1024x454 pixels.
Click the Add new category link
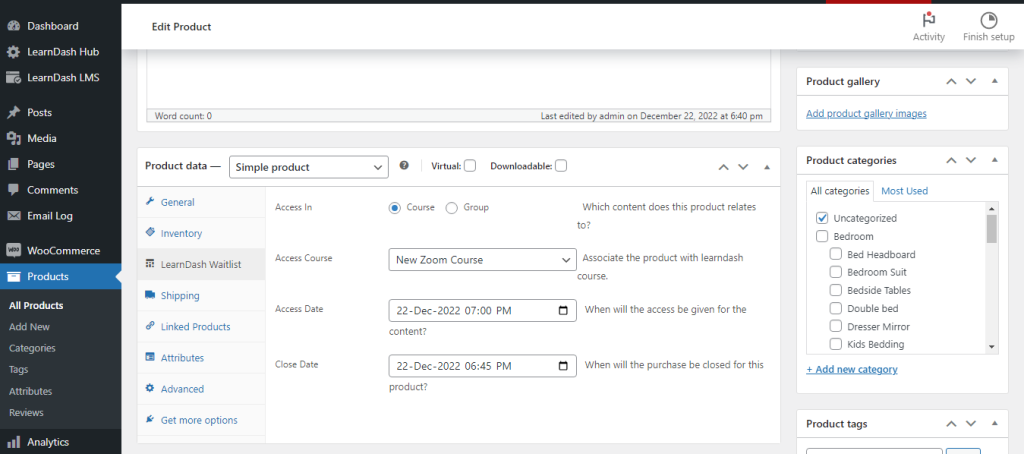tap(852, 369)
